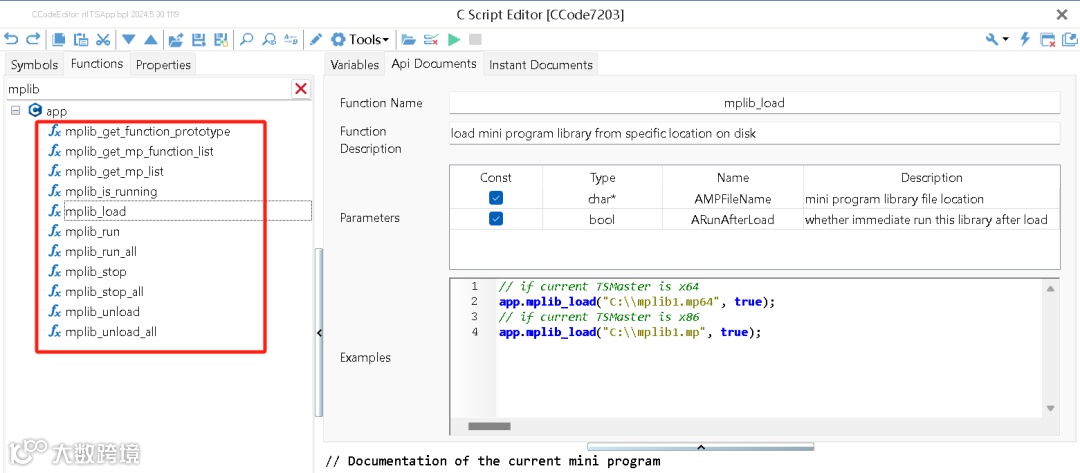Click the ARunAfterLoad parameter cell
The image size is (1080, 473).
pos(733,220)
